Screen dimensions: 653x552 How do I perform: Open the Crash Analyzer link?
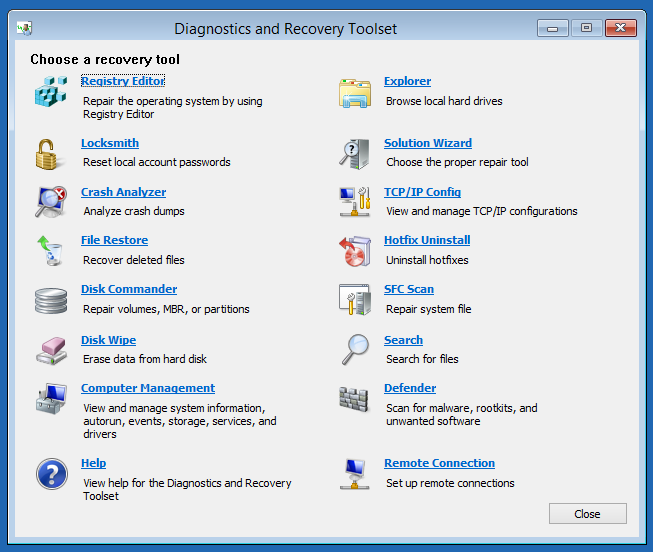124,192
